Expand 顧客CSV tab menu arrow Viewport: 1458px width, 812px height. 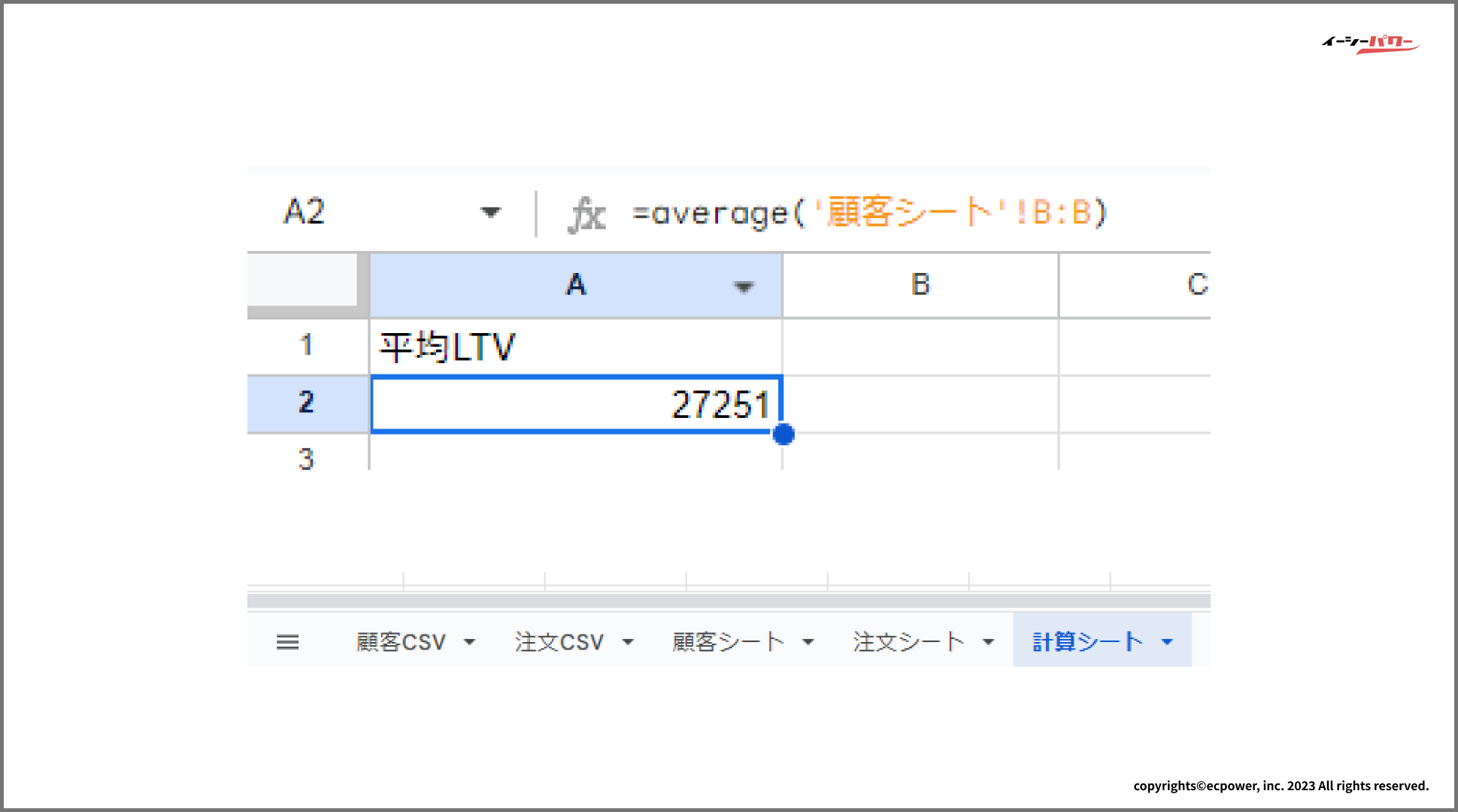470,642
